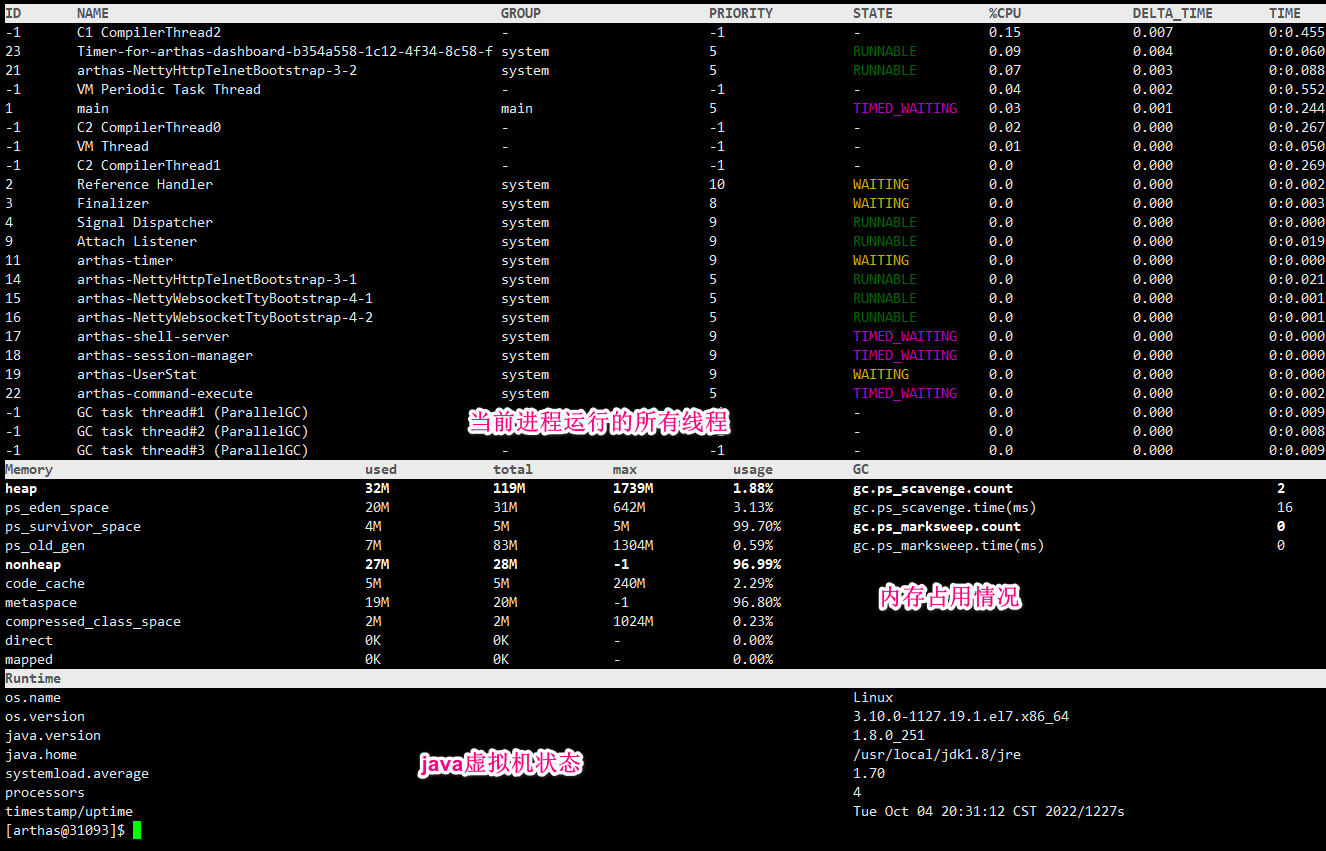Select GC task thread#2 (ParallelGC)
The image size is (1326, 851).
[x=193, y=431]
